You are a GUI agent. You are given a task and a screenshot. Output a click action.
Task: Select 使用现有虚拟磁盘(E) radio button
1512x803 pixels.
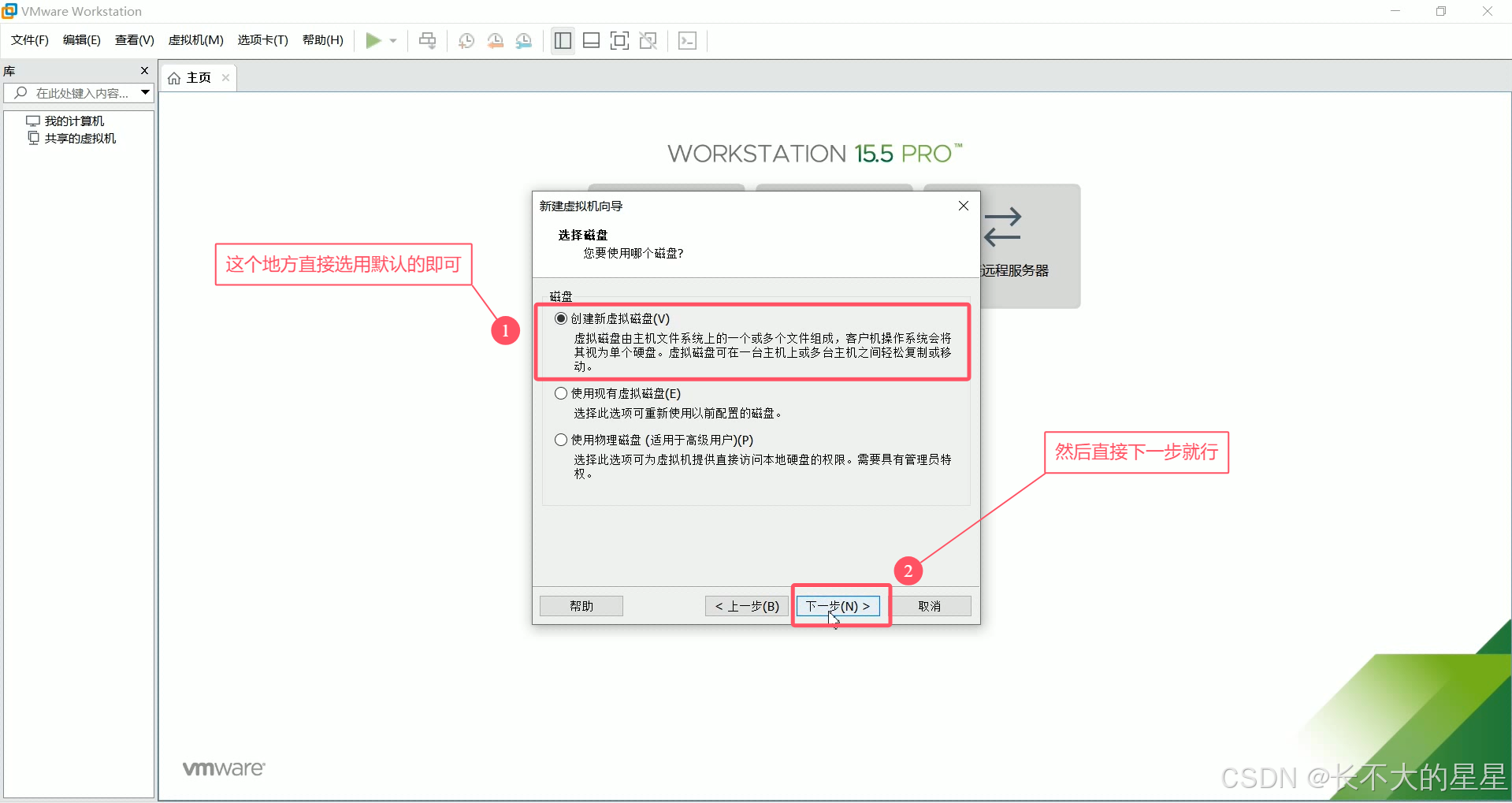[561, 393]
